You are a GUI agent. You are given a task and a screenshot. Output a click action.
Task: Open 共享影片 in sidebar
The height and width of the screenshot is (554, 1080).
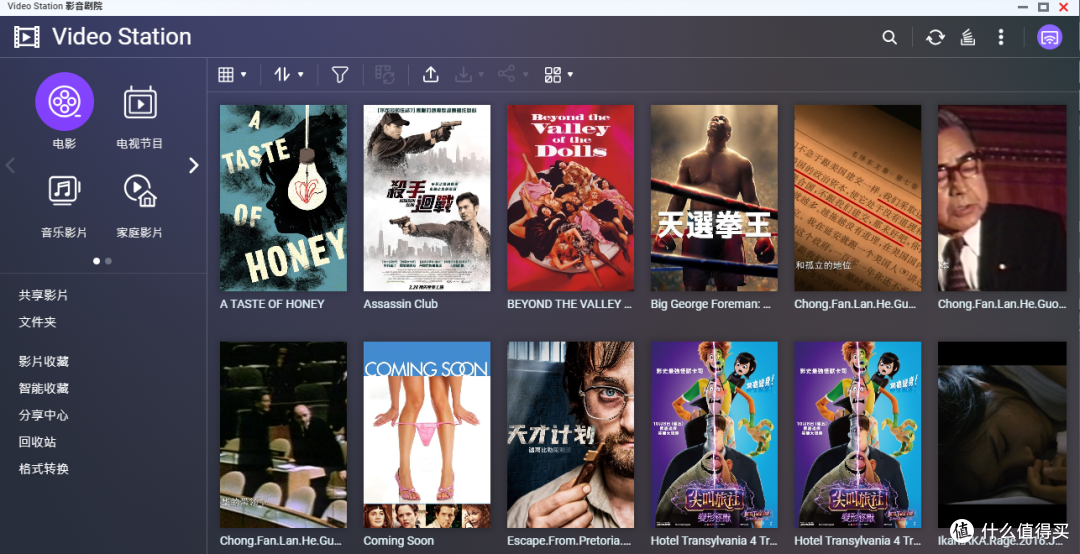pos(43,295)
